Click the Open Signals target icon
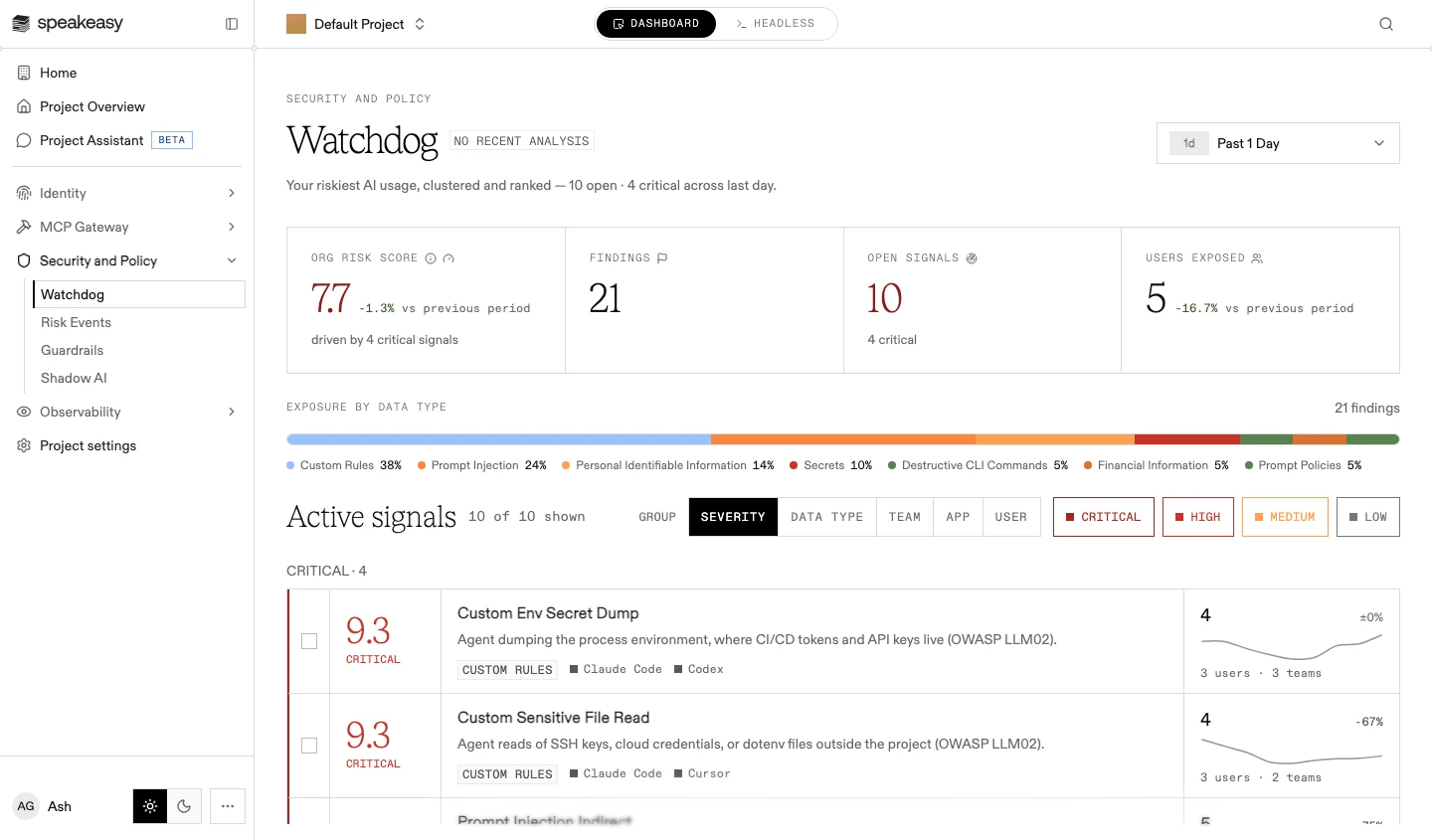This screenshot has width=1432, height=840. pyautogui.click(x=972, y=258)
